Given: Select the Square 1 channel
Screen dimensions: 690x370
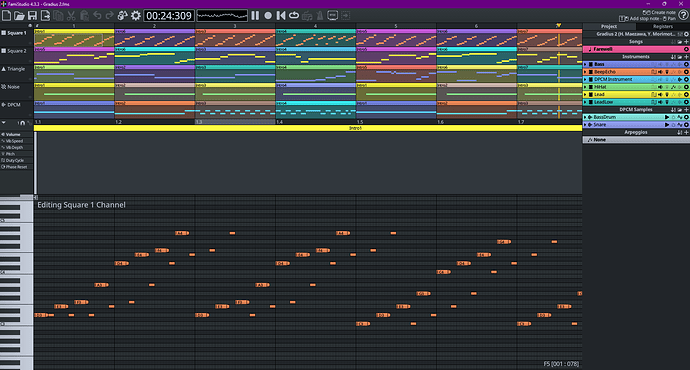Looking at the screenshot, I should coord(17,33).
